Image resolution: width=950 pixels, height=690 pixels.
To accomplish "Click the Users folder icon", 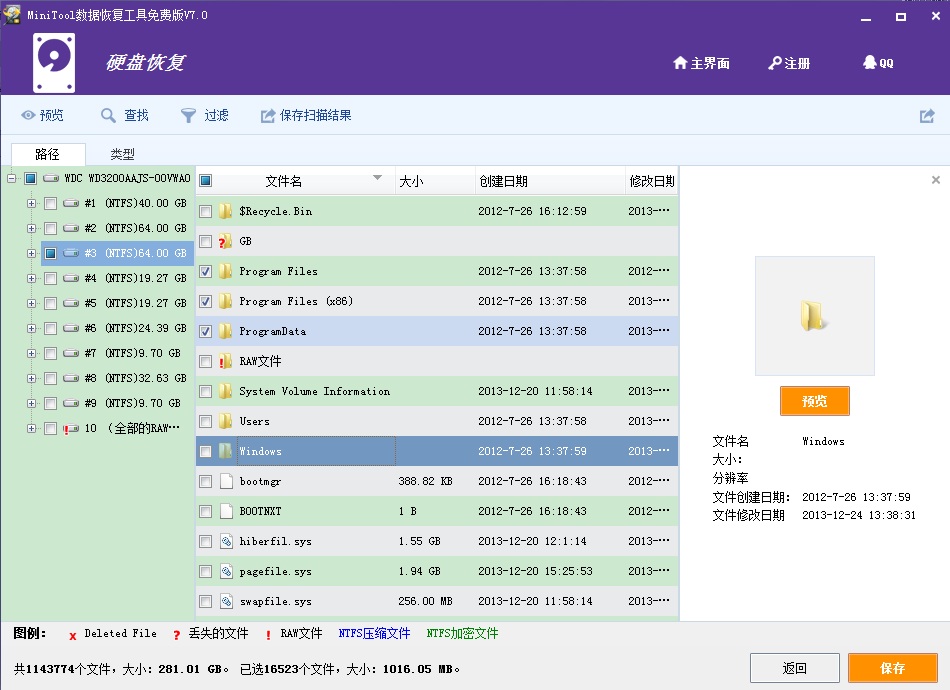I will point(225,421).
